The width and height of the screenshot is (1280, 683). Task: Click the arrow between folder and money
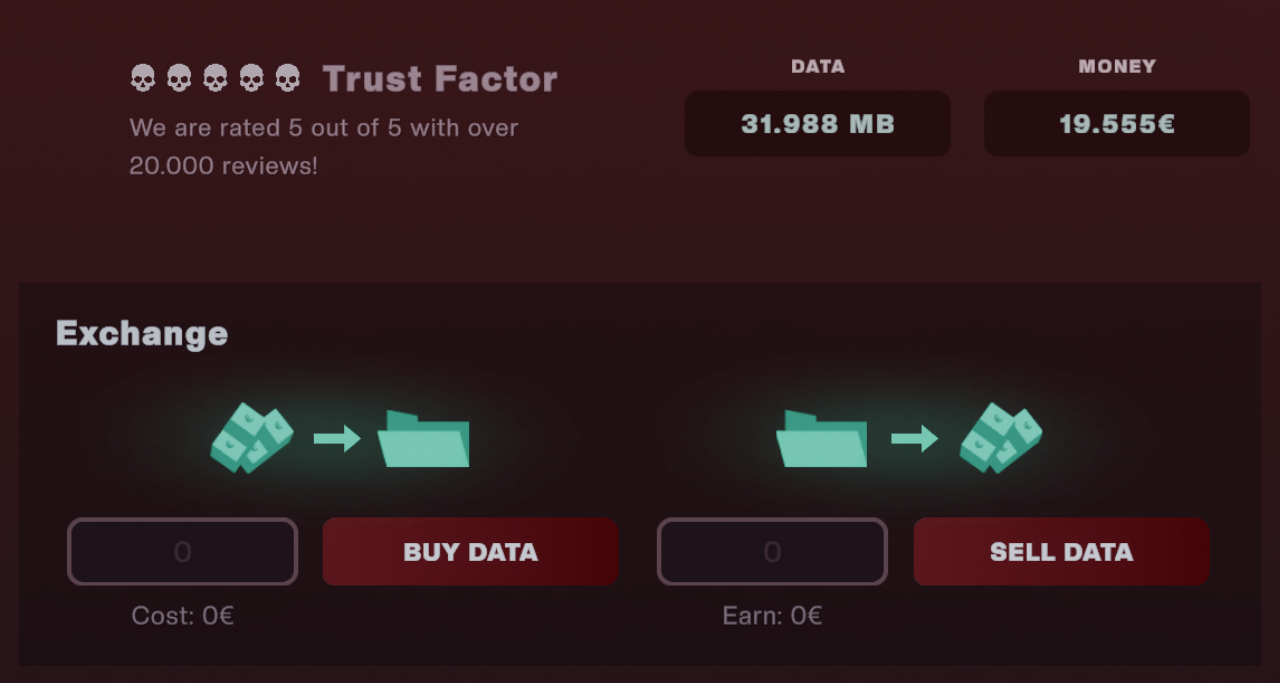(x=915, y=438)
